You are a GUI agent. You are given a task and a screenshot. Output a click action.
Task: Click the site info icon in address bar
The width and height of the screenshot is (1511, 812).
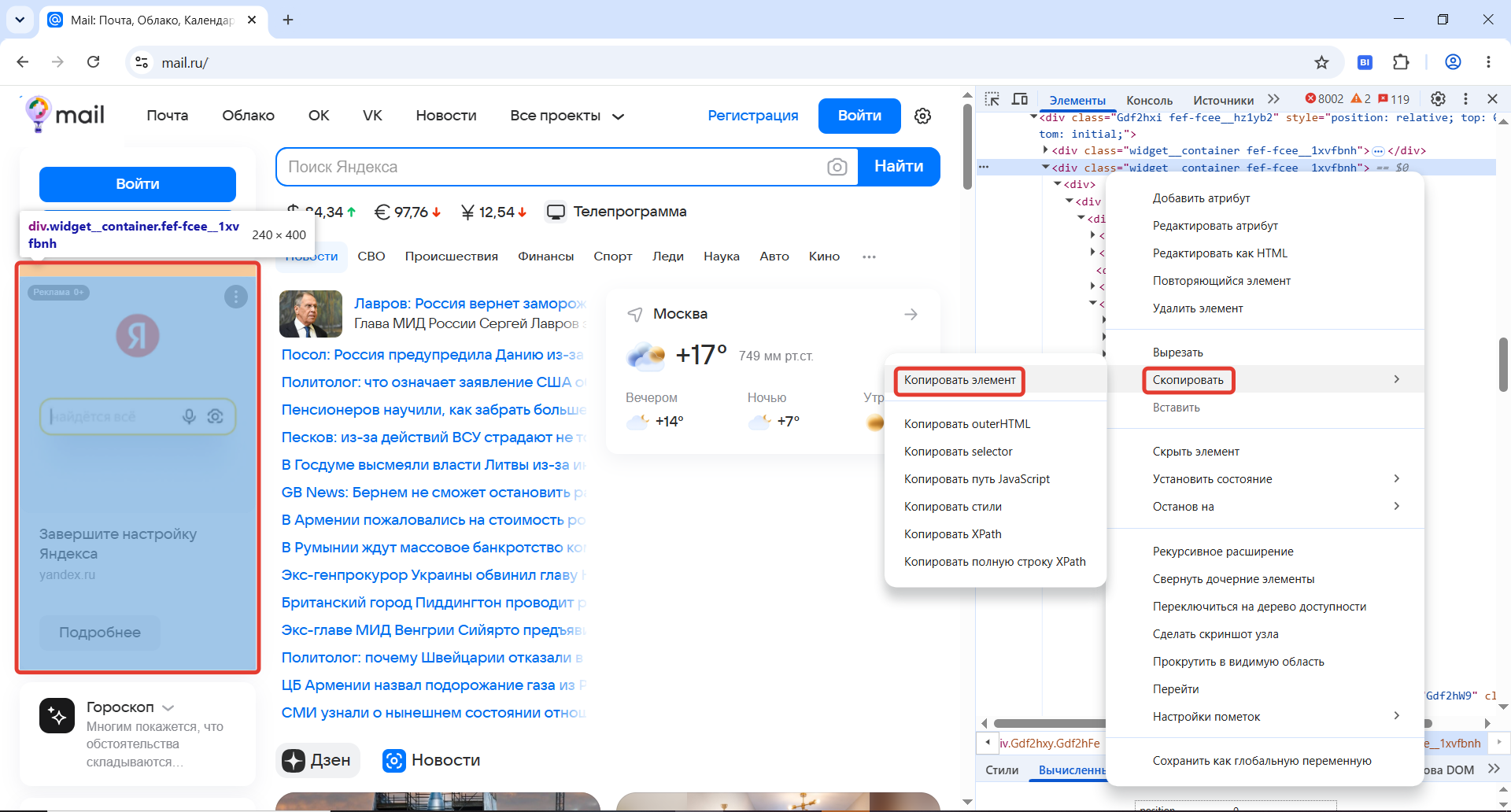coord(142,62)
